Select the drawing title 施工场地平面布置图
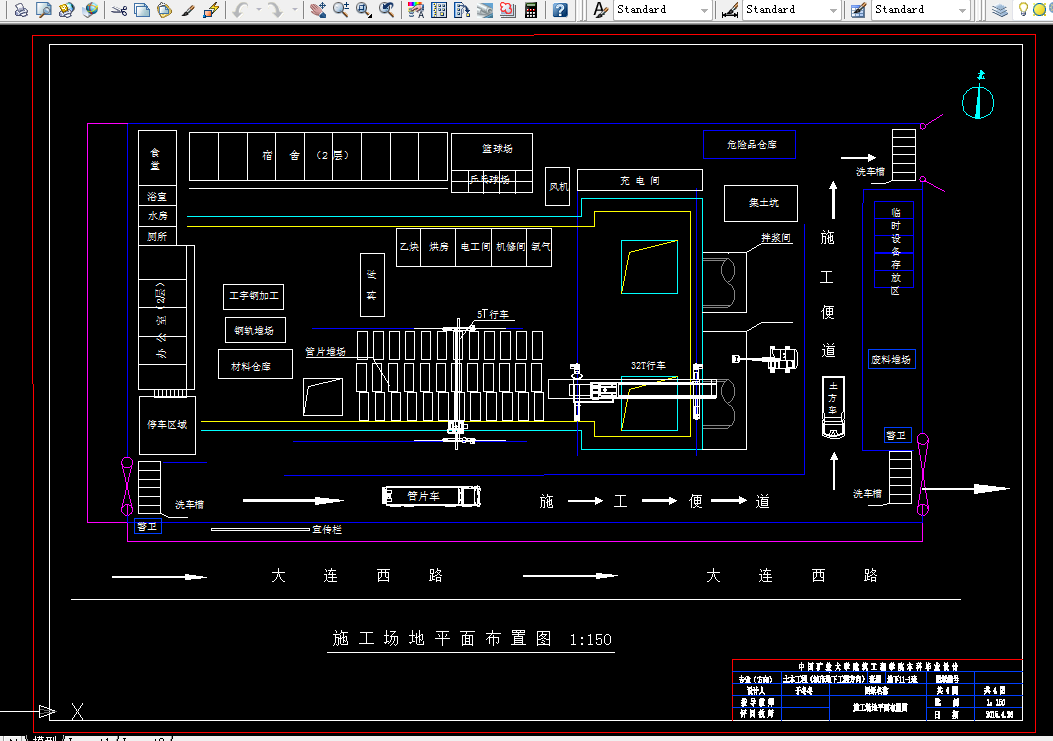Screen dimensions: 1053x741 tap(442, 638)
